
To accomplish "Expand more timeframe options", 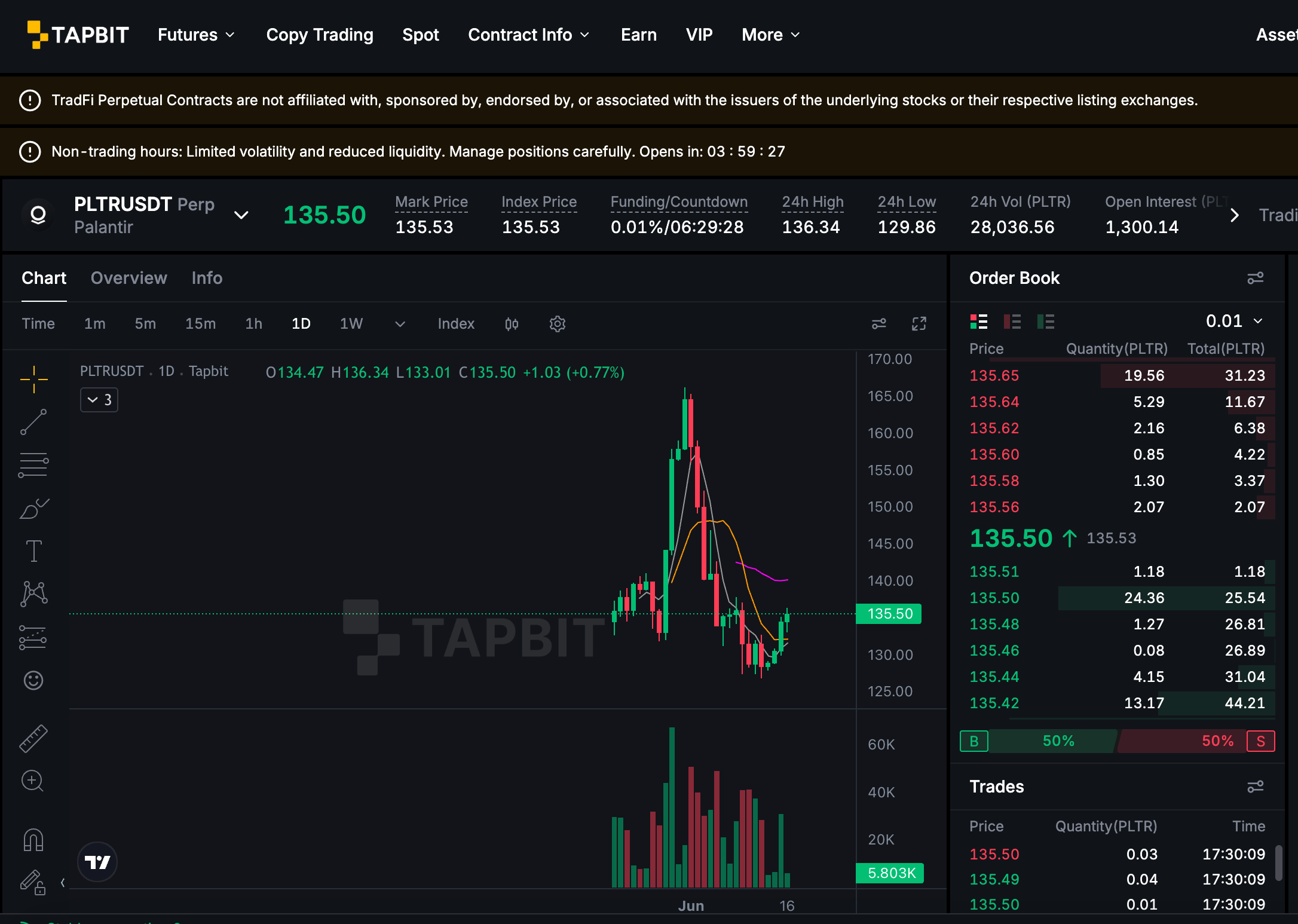I will point(400,324).
